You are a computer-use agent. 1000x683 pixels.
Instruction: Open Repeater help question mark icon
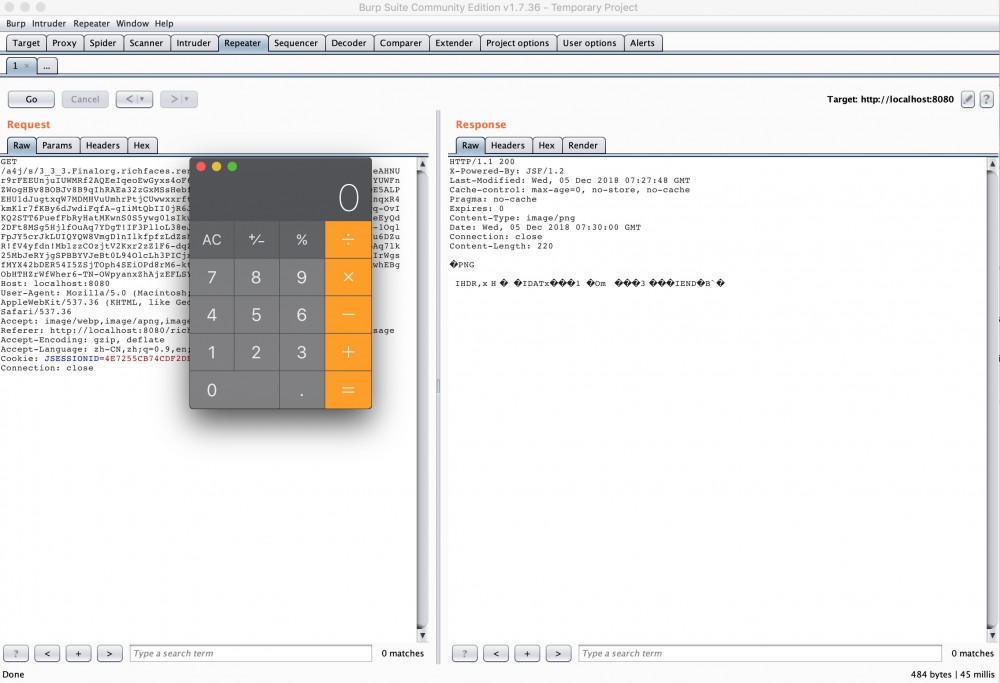(x=986, y=99)
